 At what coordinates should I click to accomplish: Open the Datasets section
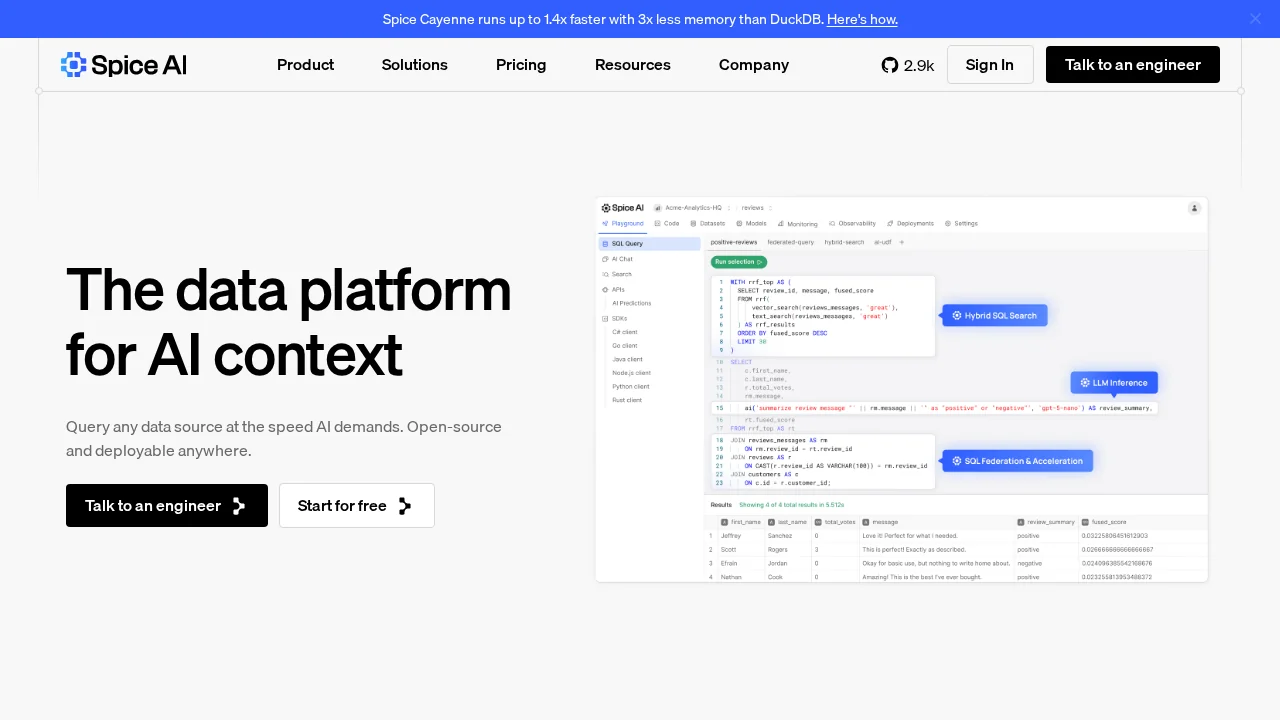711,223
